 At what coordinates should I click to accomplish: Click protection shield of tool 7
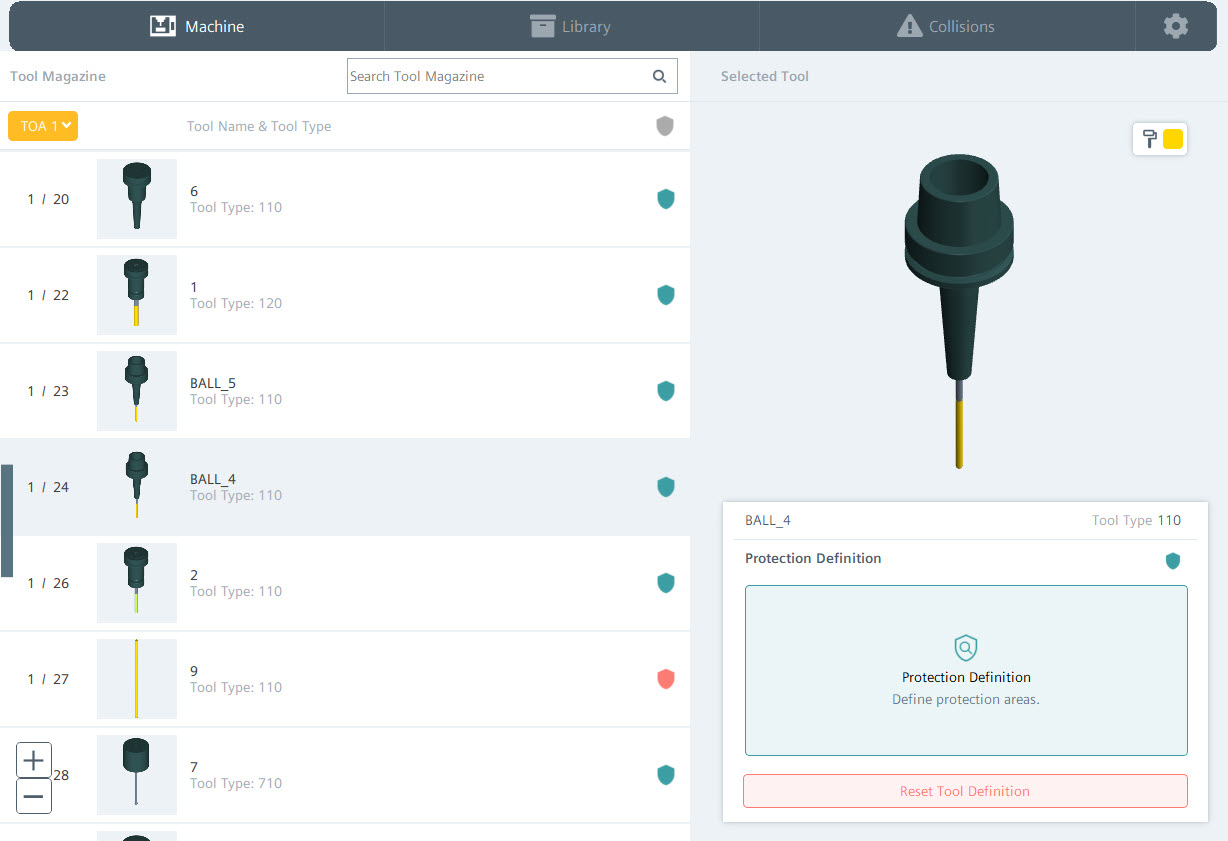click(666, 775)
